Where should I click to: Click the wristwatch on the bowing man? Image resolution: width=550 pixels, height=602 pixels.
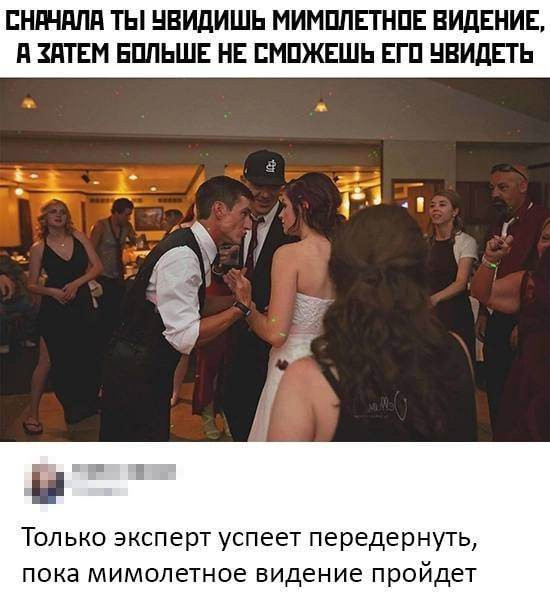click(x=243, y=308)
